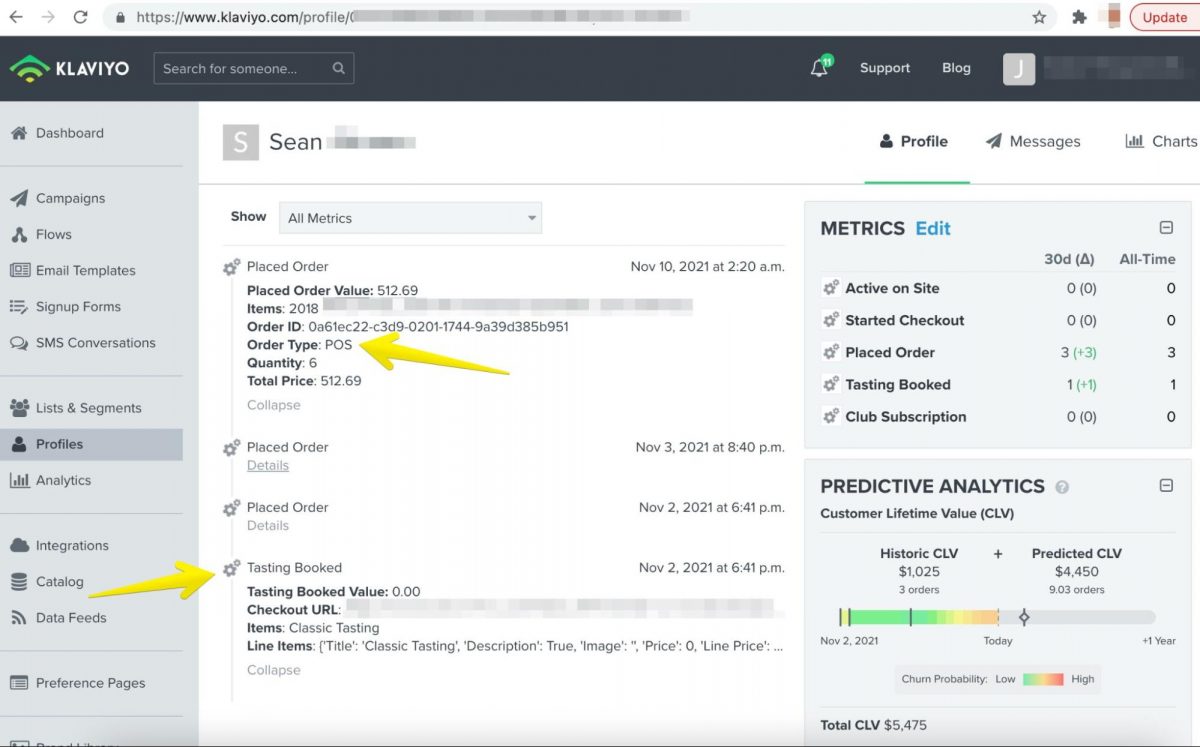Reload the page in the browser
The image size is (1200, 747).
[x=81, y=17]
